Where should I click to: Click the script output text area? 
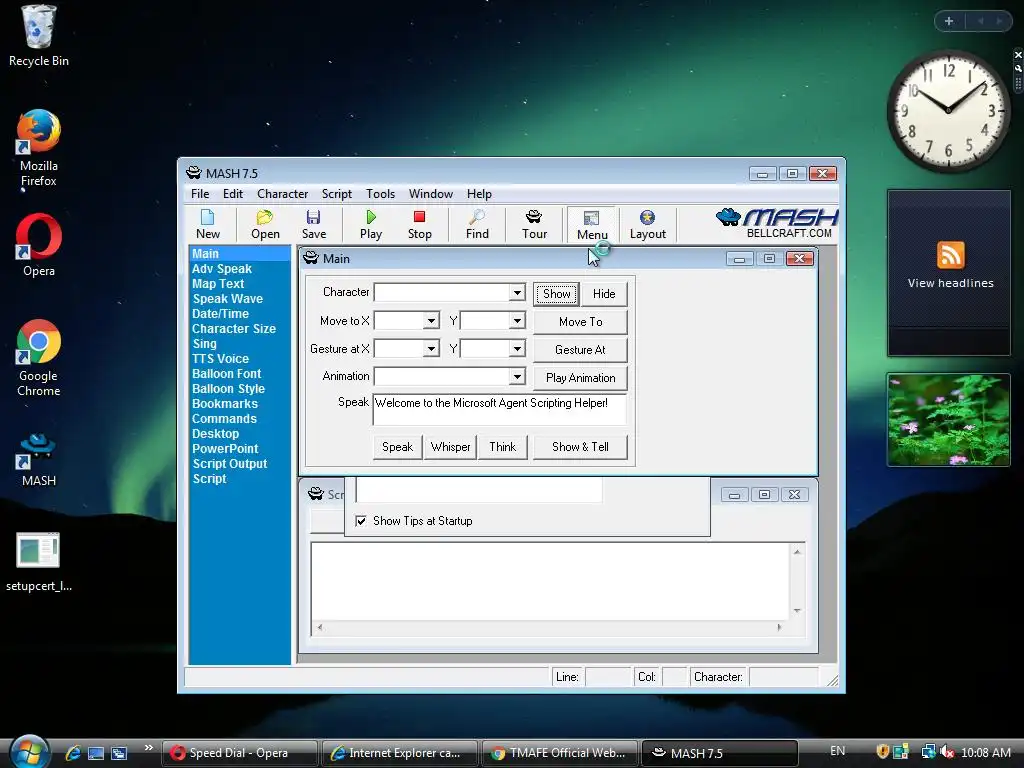(551, 581)
